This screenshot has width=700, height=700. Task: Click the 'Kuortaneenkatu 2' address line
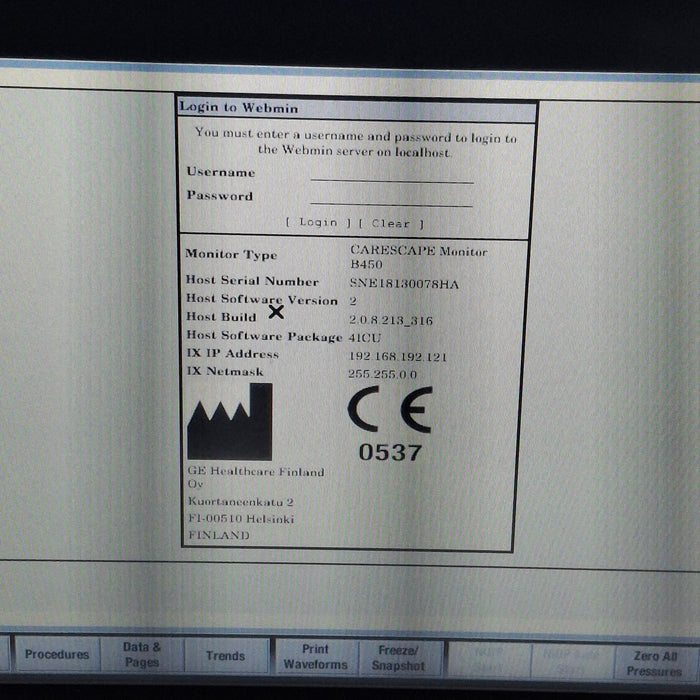(x=240, y=502)
